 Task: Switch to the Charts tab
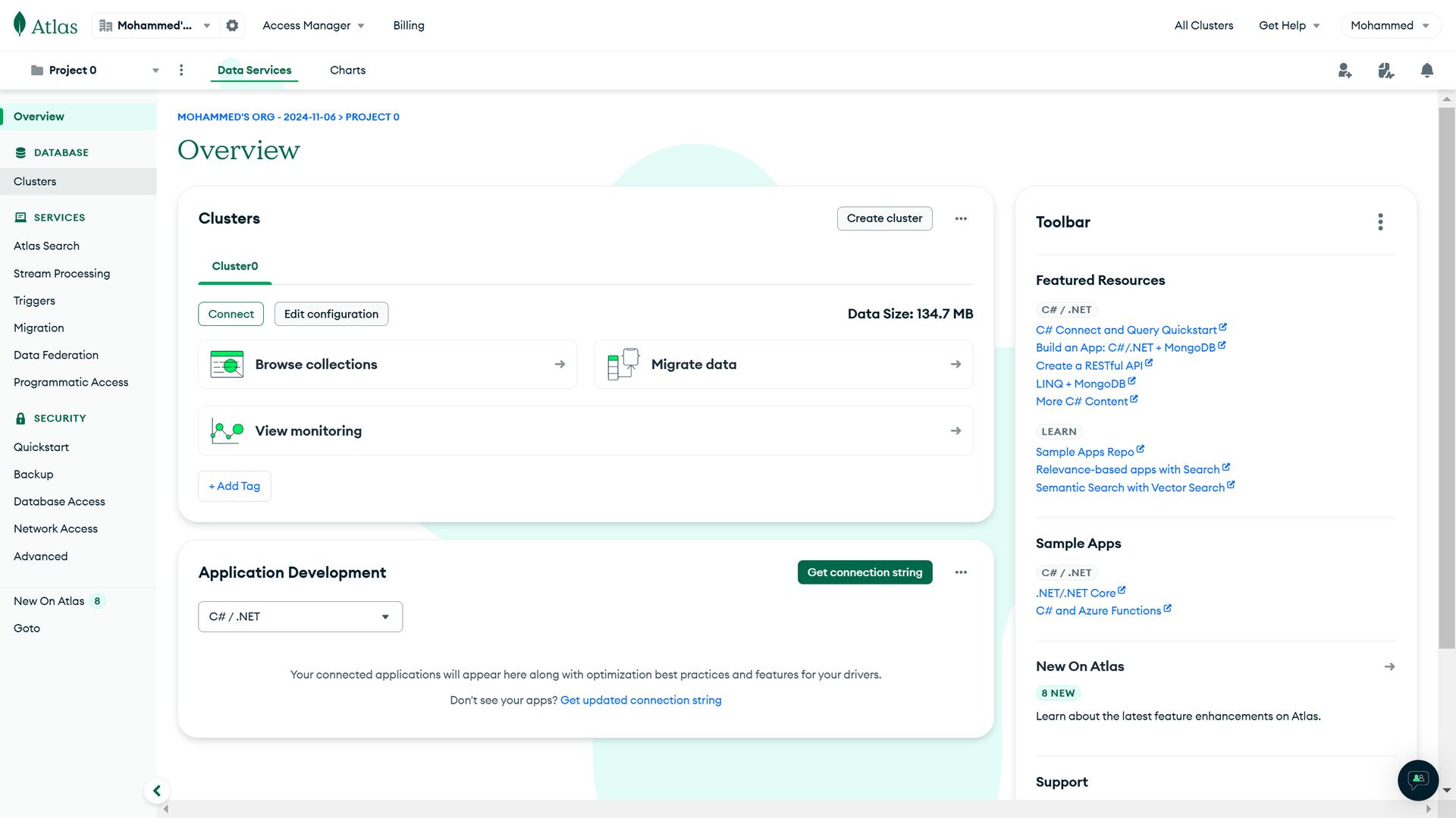tap(347, 70)
